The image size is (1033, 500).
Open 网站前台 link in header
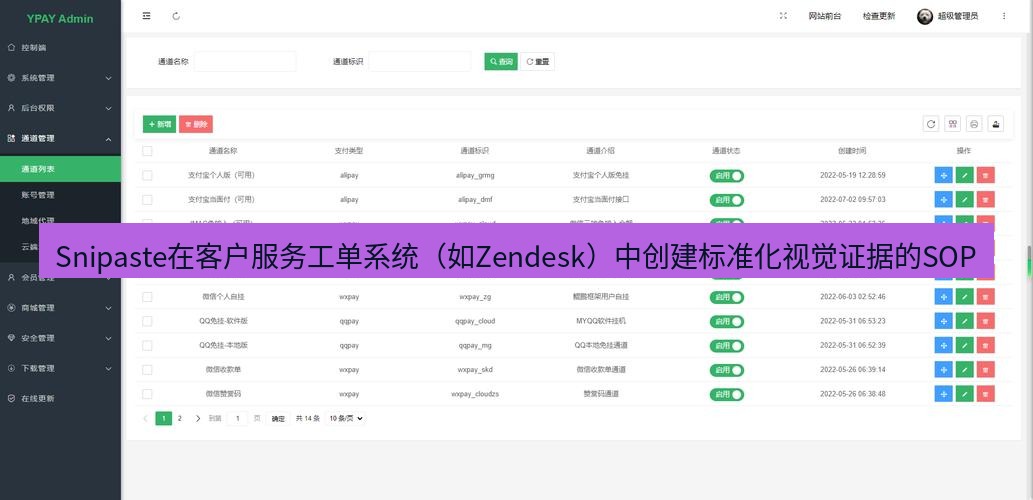[x=825, y=16]
